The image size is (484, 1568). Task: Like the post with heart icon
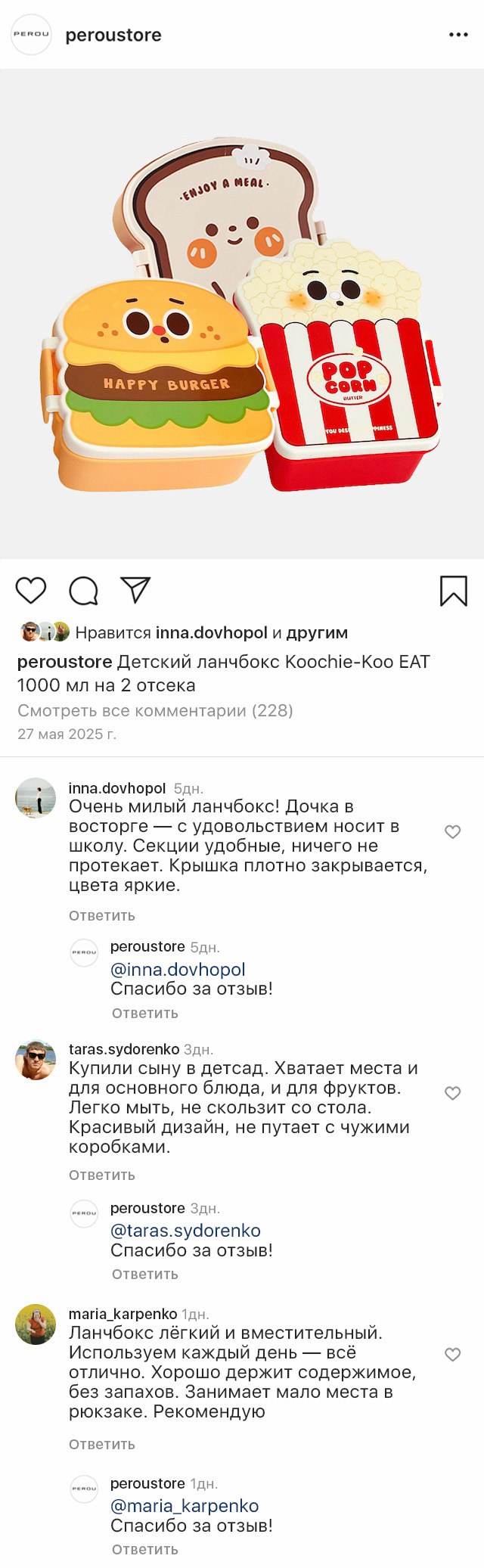coord(31,590)
